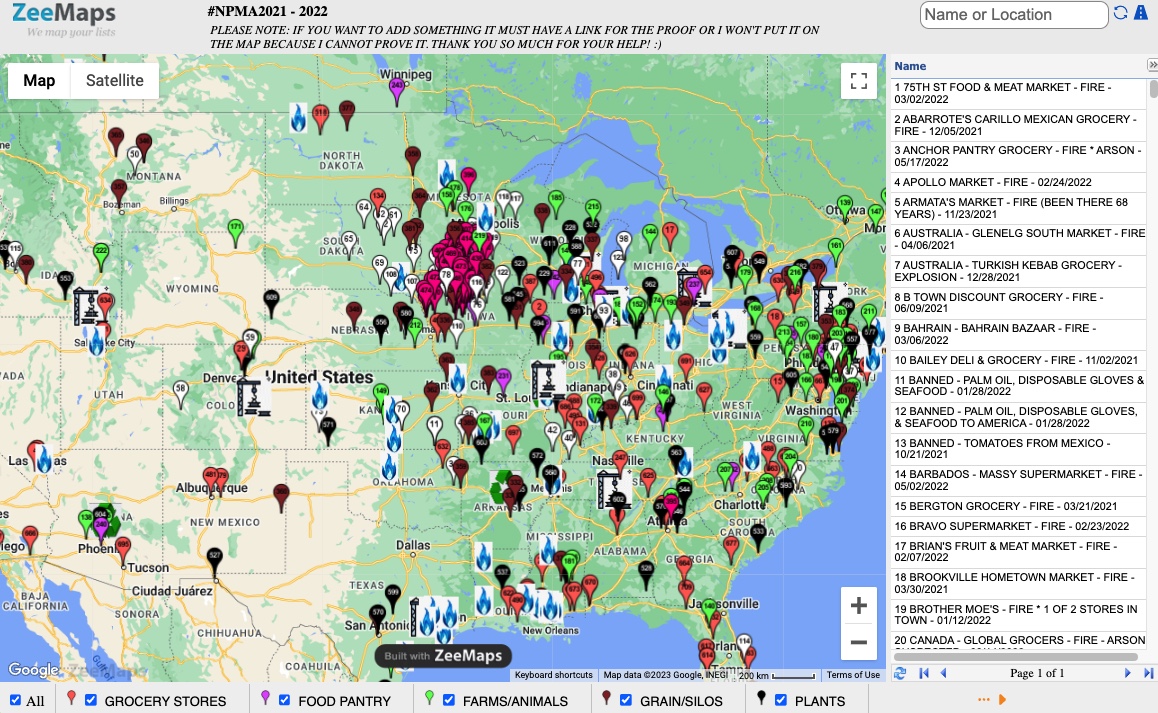
Task: Uncheck the GROCERY STORES checkbox
Action: tap(91, 700)
